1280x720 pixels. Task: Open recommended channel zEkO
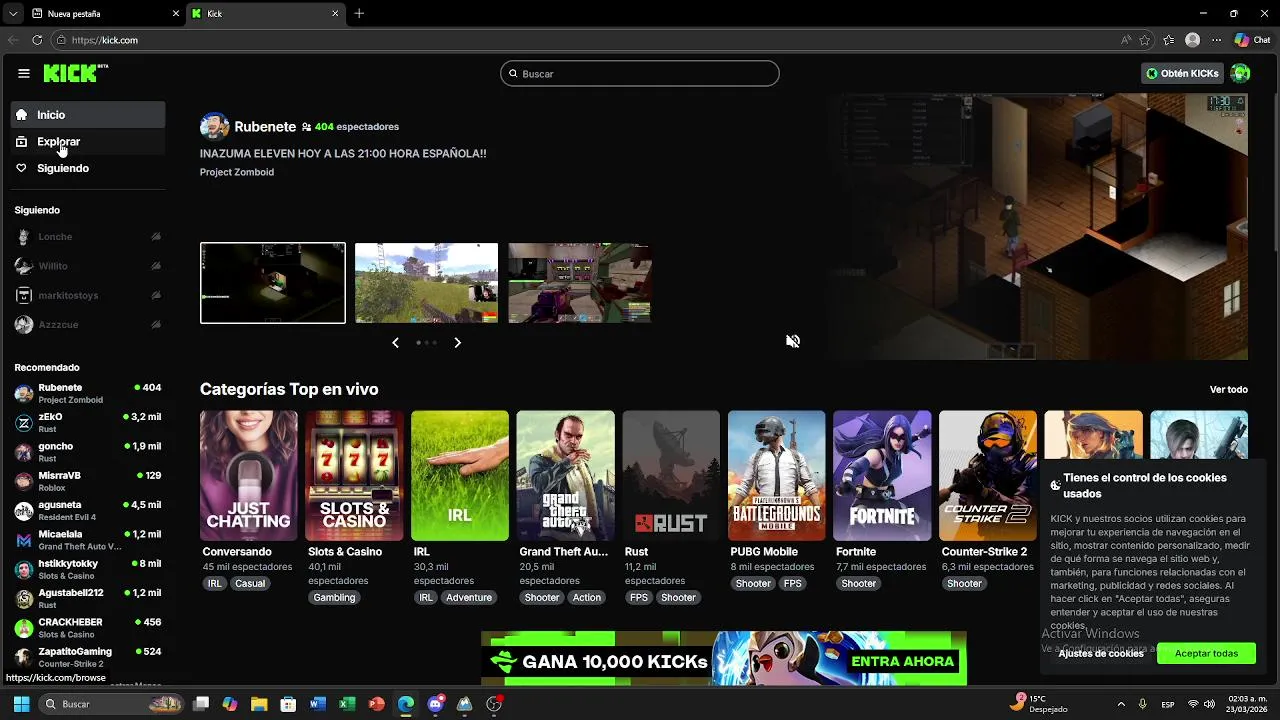coord(88,423)
